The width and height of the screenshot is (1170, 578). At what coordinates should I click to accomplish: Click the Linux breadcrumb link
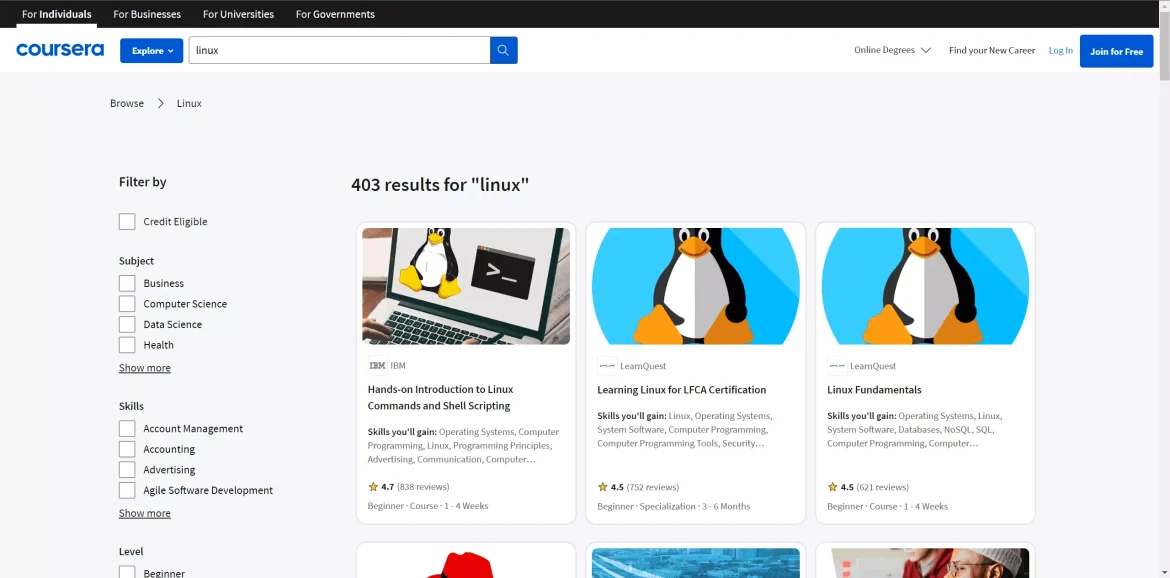pos(189,104)
